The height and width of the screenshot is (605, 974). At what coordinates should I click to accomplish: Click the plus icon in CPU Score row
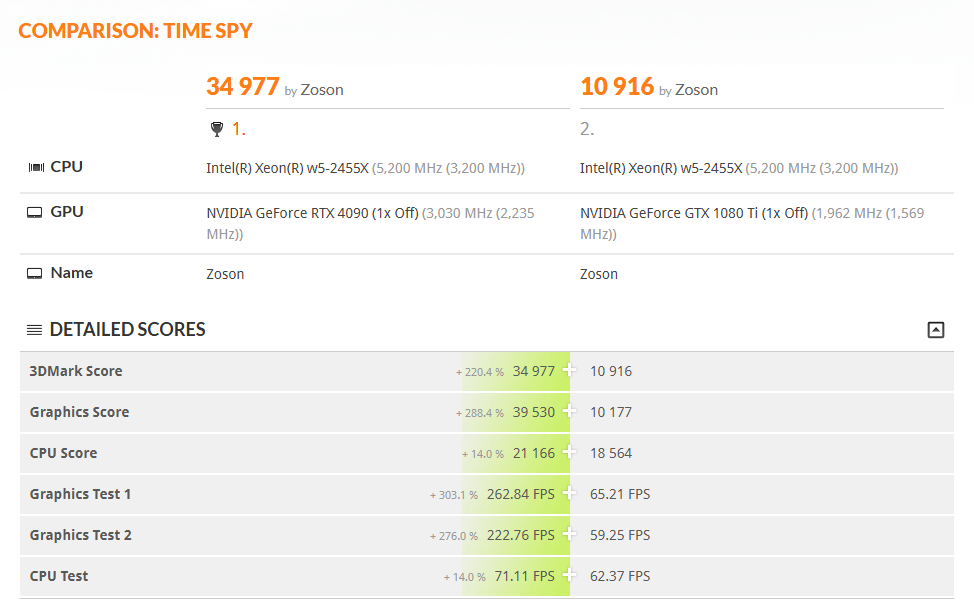click(570, 453)
